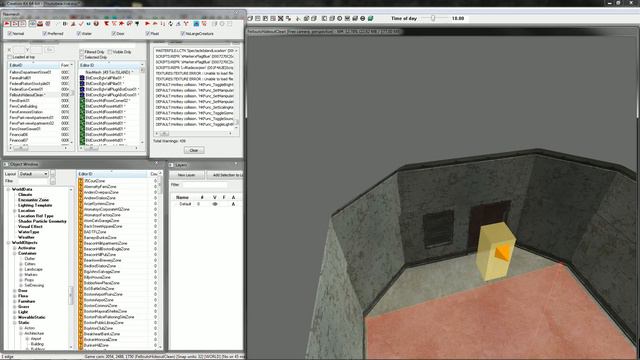640x360 pixels.
Task: Toggle the Normal checkbox
Action: click(10, 33)
